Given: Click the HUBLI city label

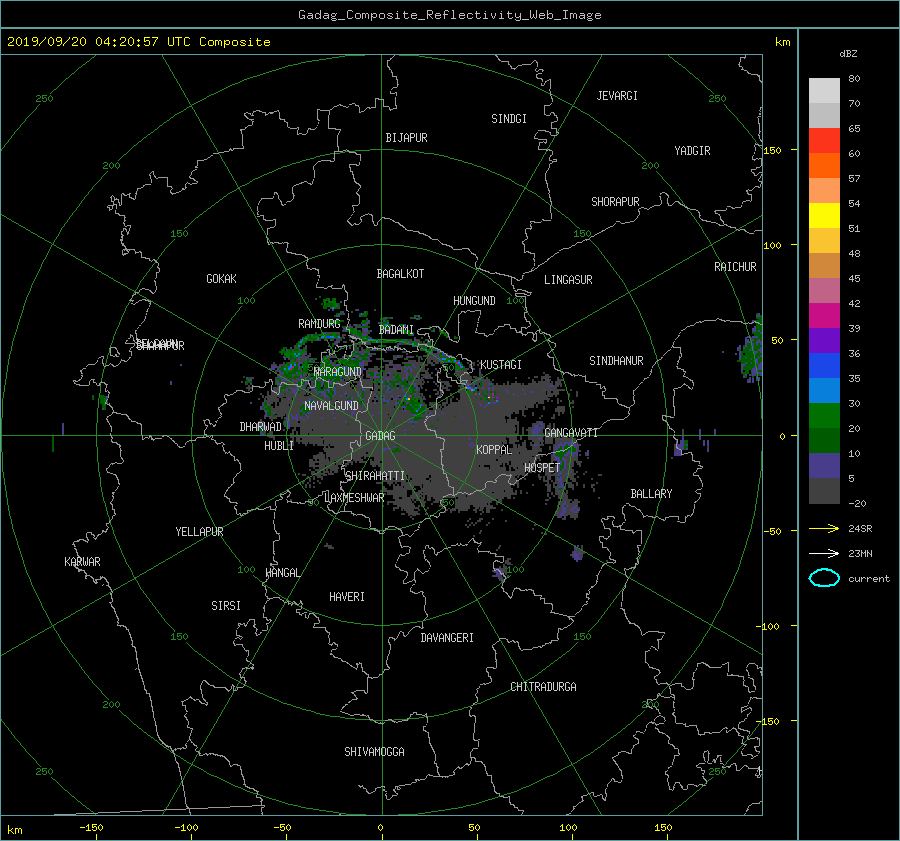Looking at the screenshot, I should (x=279, y=446).
